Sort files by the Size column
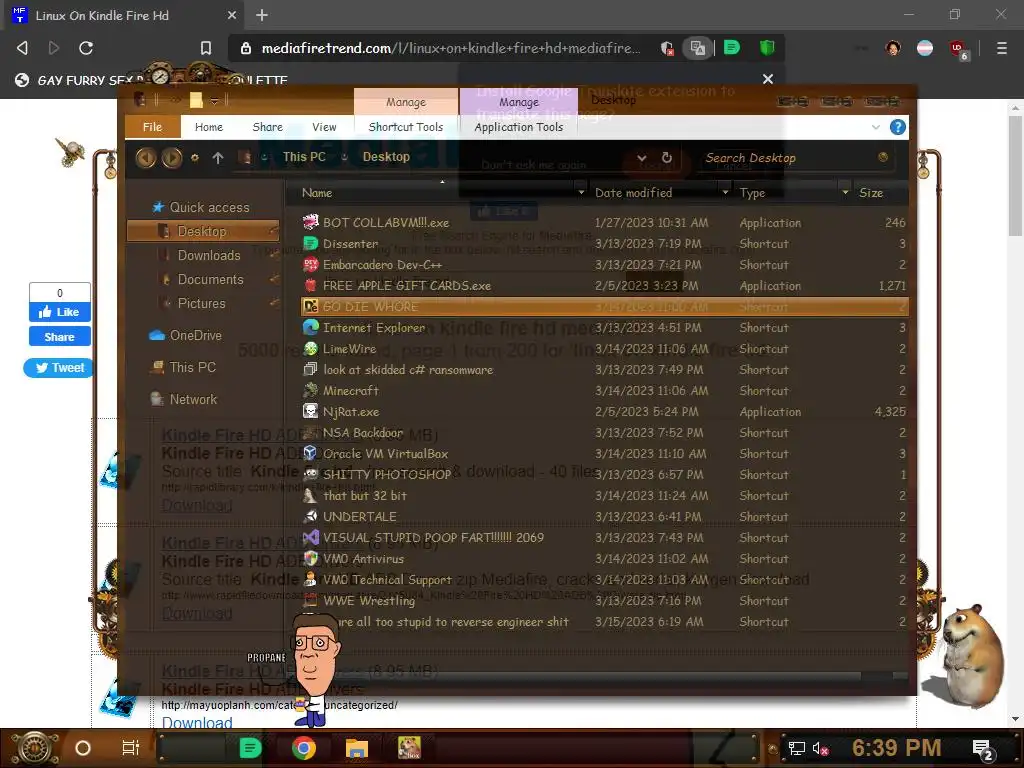 [871, 193]
